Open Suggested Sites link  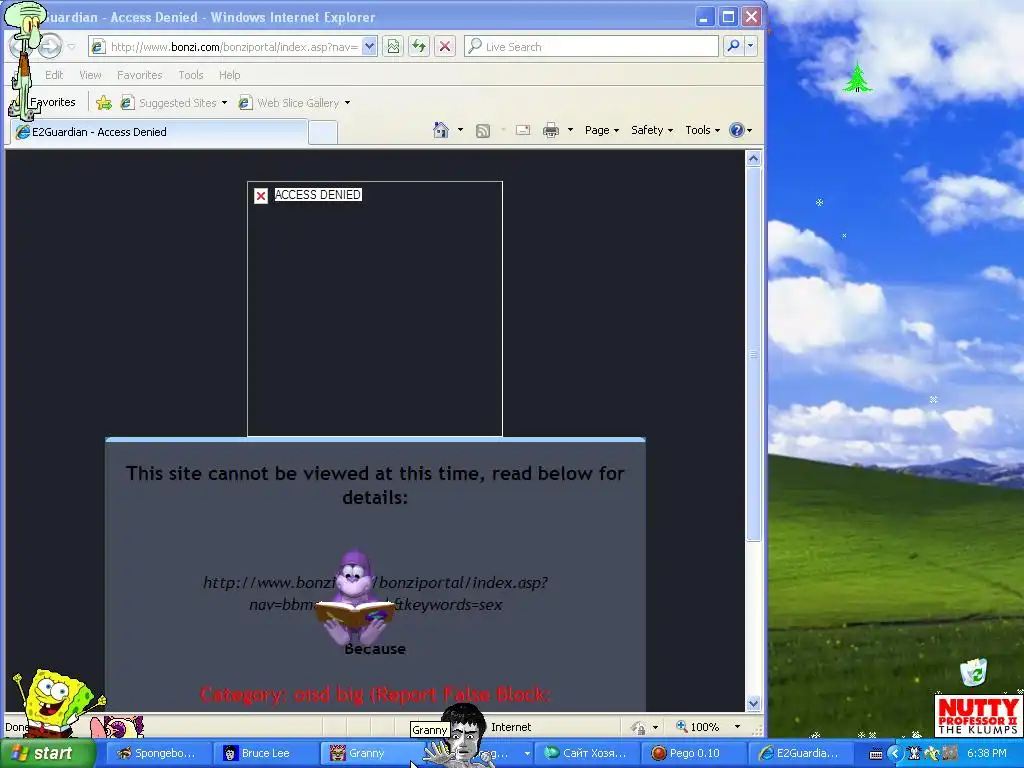pos(174,103)
